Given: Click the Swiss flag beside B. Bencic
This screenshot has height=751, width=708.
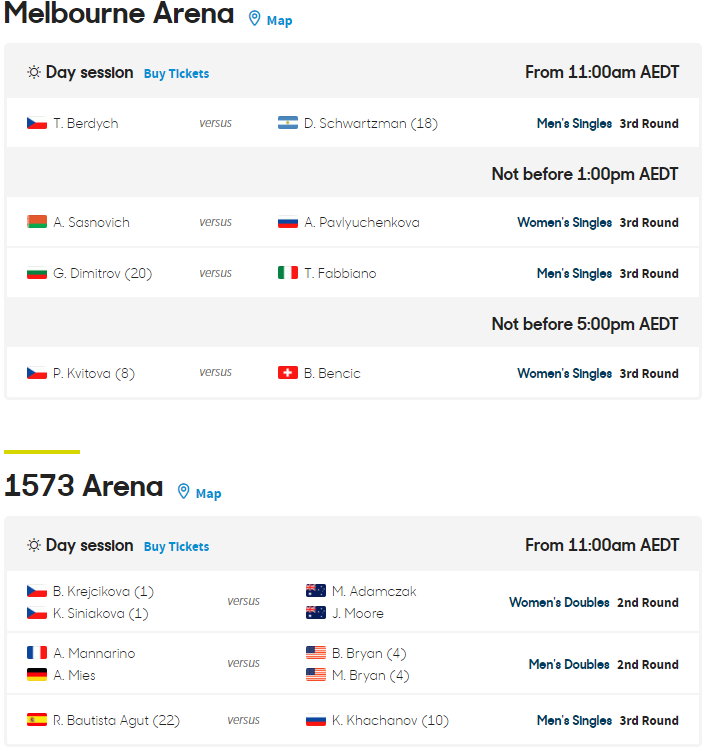Looking at the screenshot, I should click(288, 374).
